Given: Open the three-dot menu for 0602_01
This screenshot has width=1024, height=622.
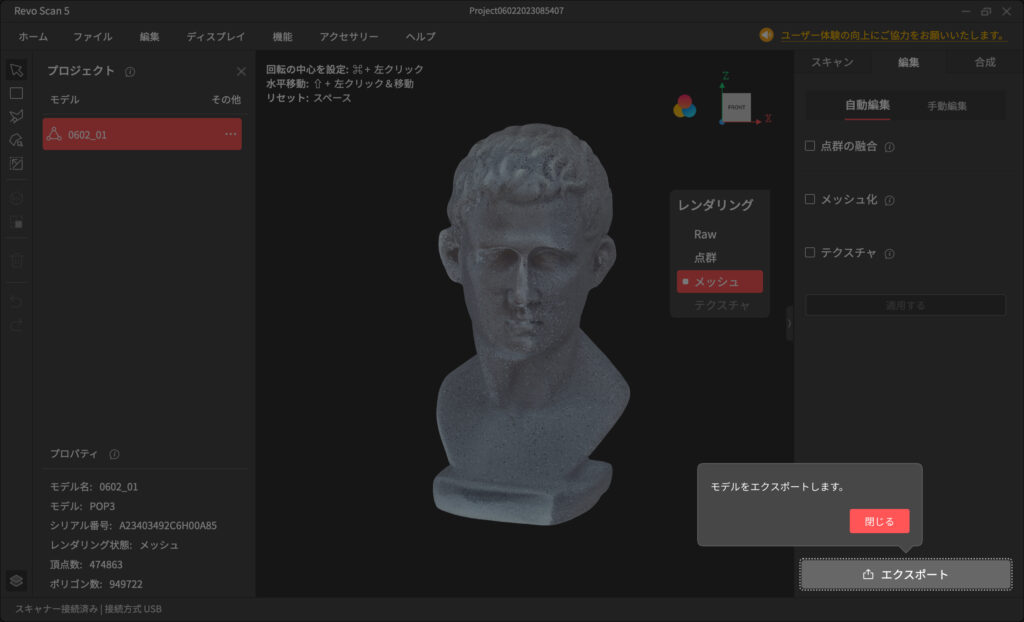Looking at the screenshot, I should tap(231, 134).
